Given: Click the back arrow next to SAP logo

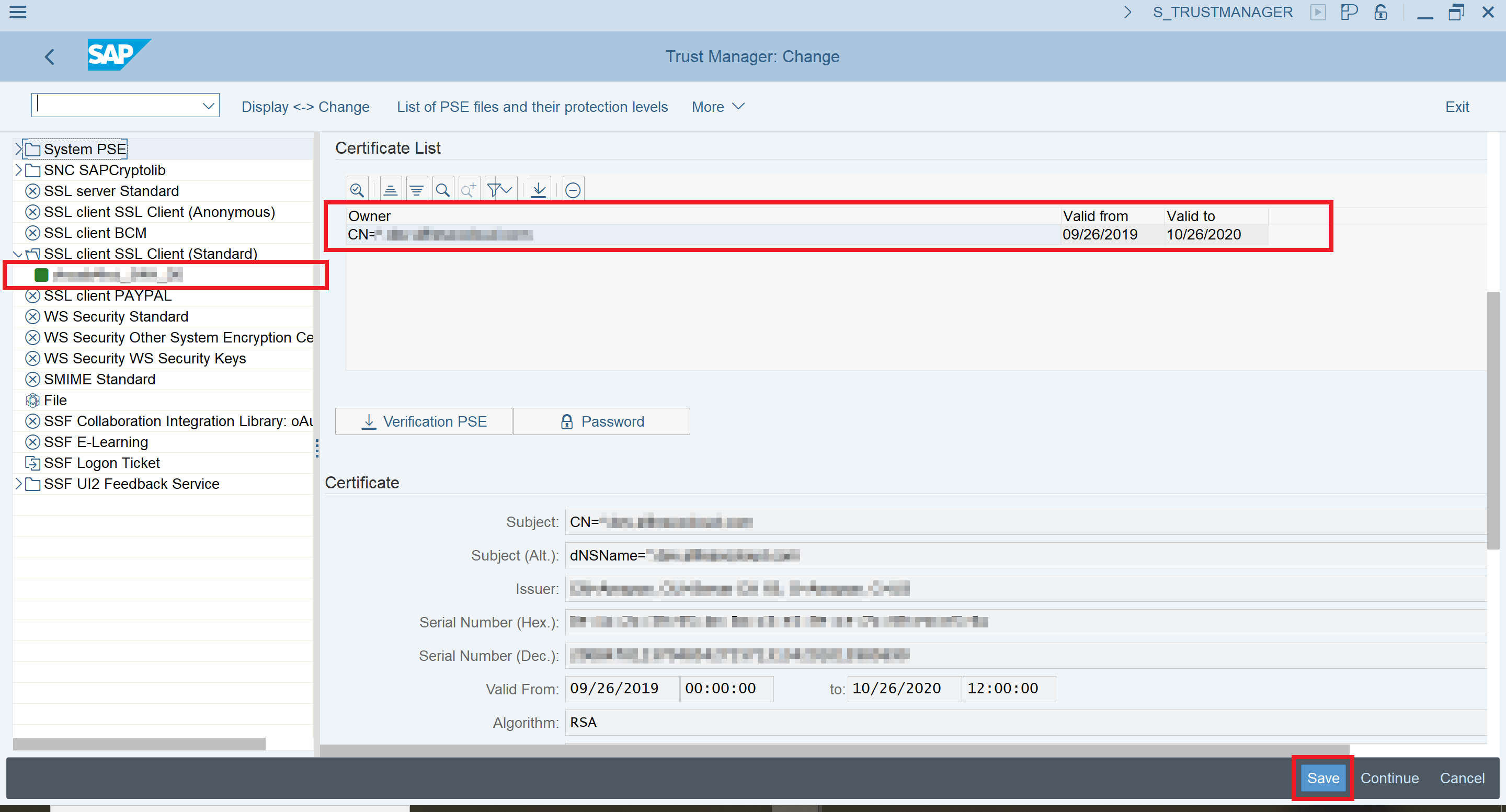Looking at the screenshot, I should click(49, 56).
